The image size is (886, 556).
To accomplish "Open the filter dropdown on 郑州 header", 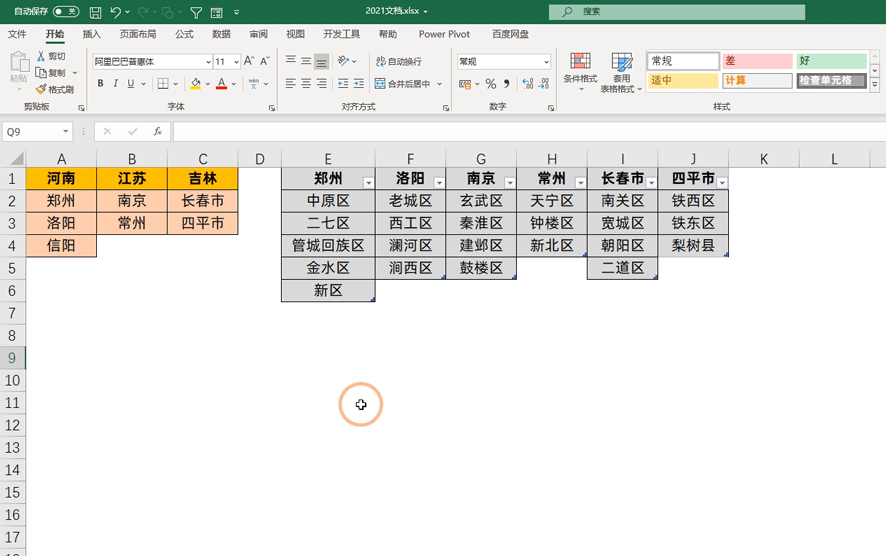I will click(x=368, y=183).
